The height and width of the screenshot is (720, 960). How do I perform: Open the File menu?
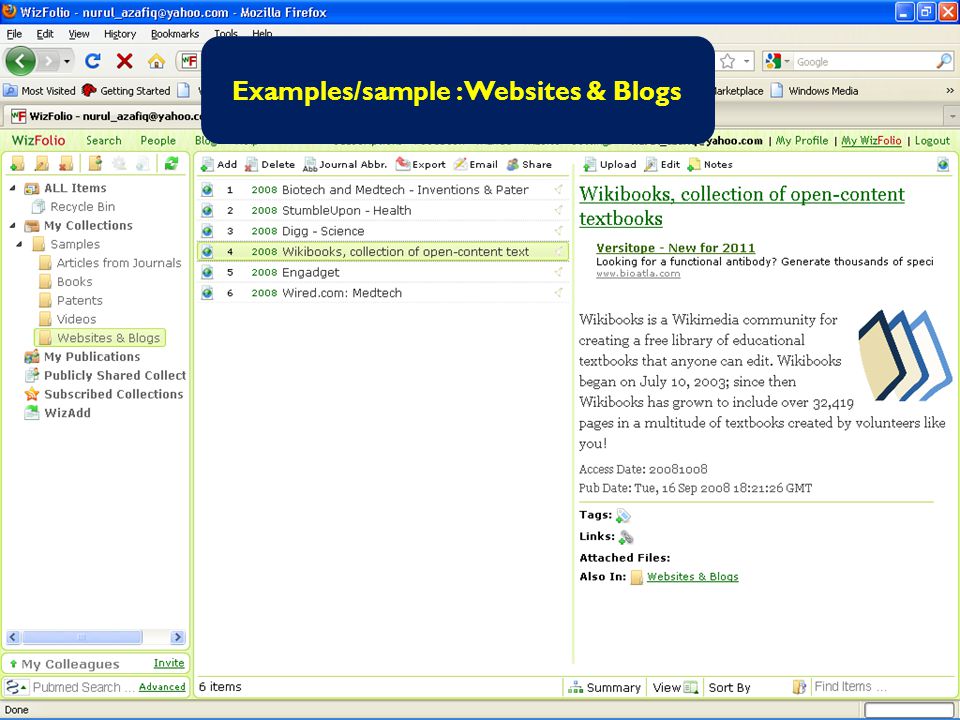point(14,34)
